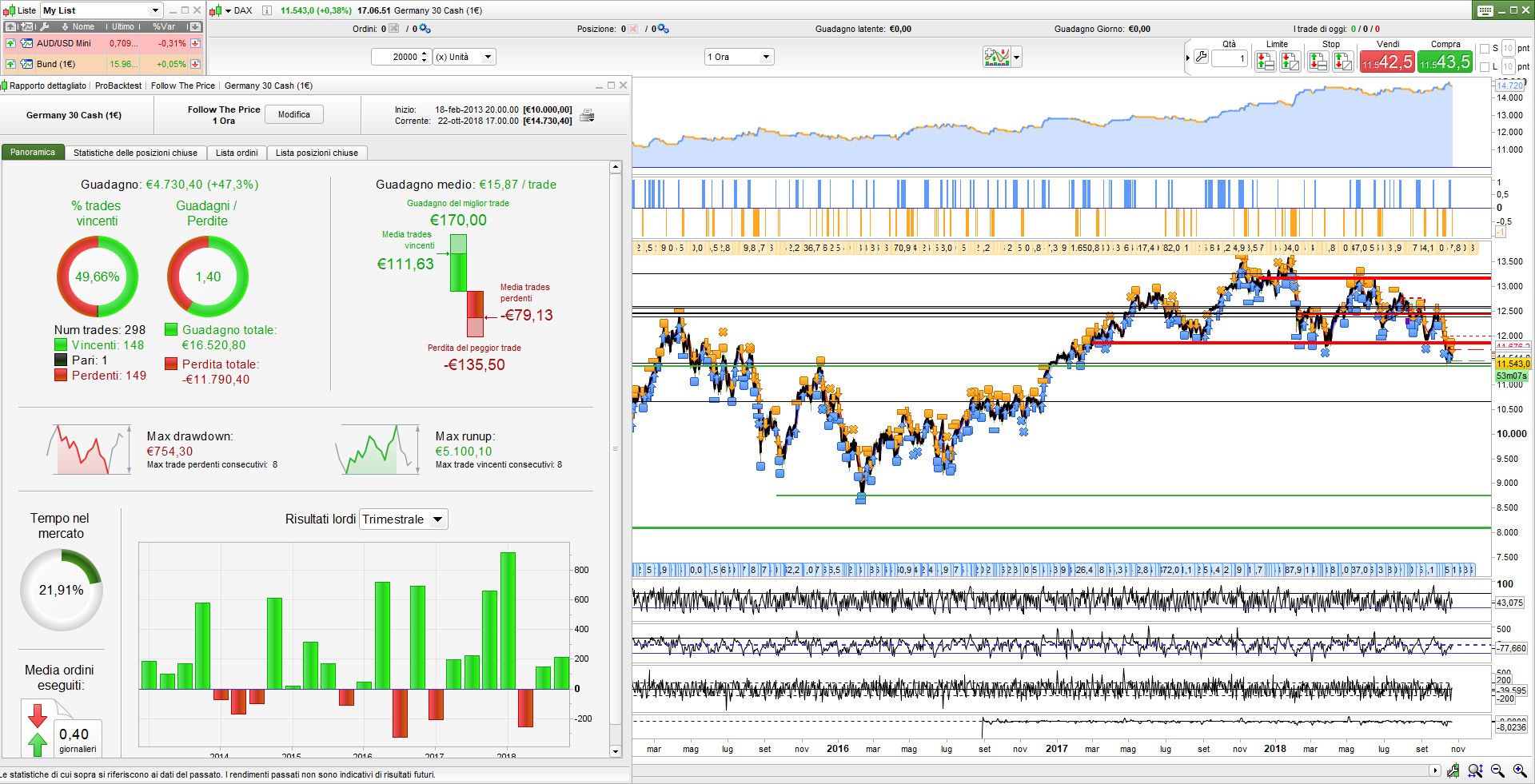The height and width of the screenshot is (784, 1535).
Task: Click the chart horizontal scroll right arrow
Action: pos(1435,770)
